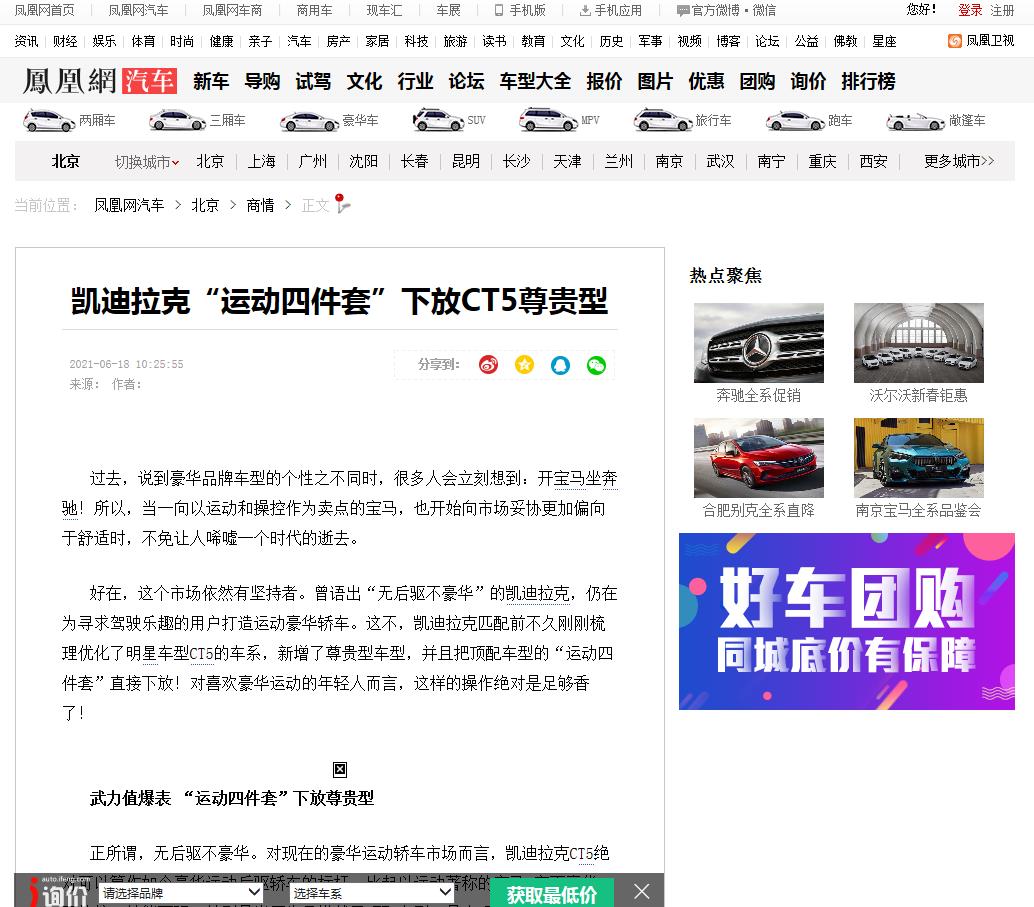Open 南京宝马全系品鉴会 thumbnail
Image resolution: width=1034 pixels, height=907 pixels.
click(x=919, y=458)
